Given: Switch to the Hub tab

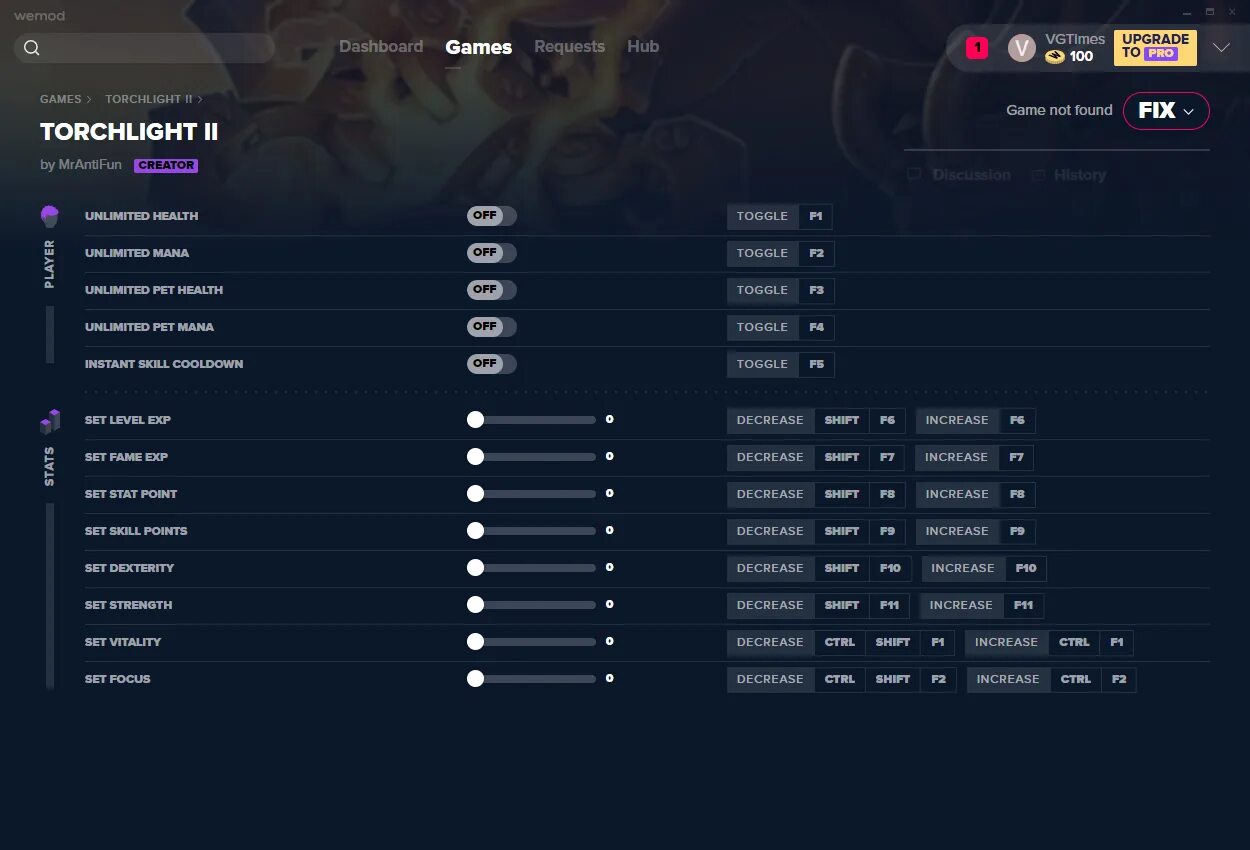Looking at the screenshot, I should (643, 46).
